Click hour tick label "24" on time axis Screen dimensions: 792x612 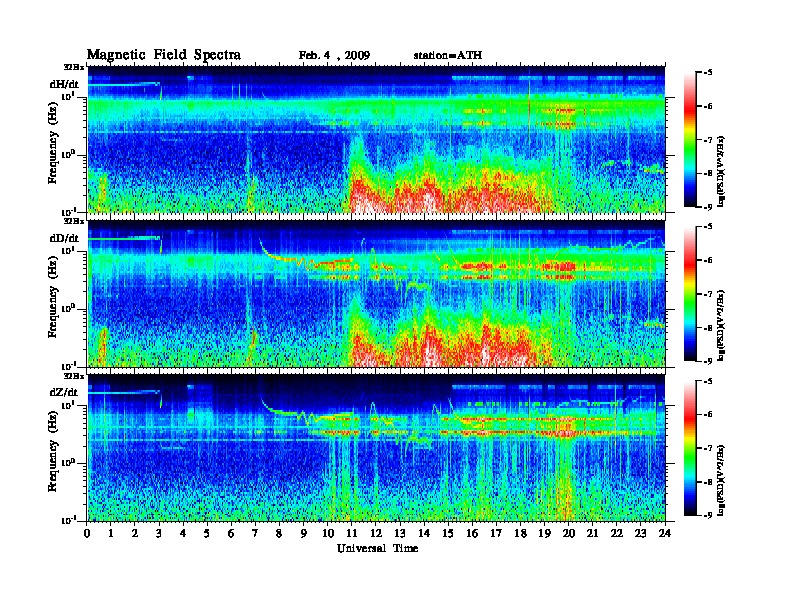(665, 534)
